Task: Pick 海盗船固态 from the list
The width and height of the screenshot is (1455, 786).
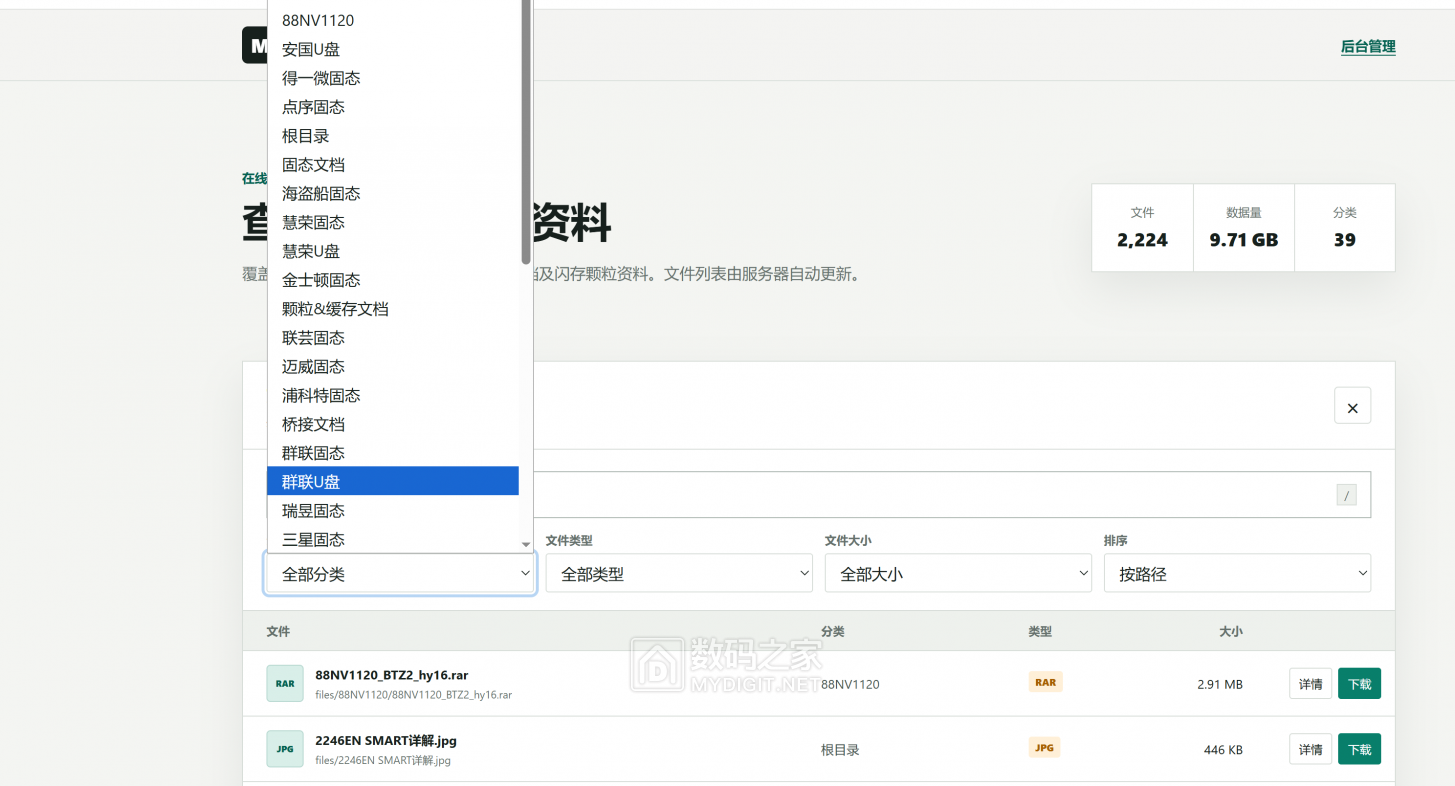Action: (392, 194)
